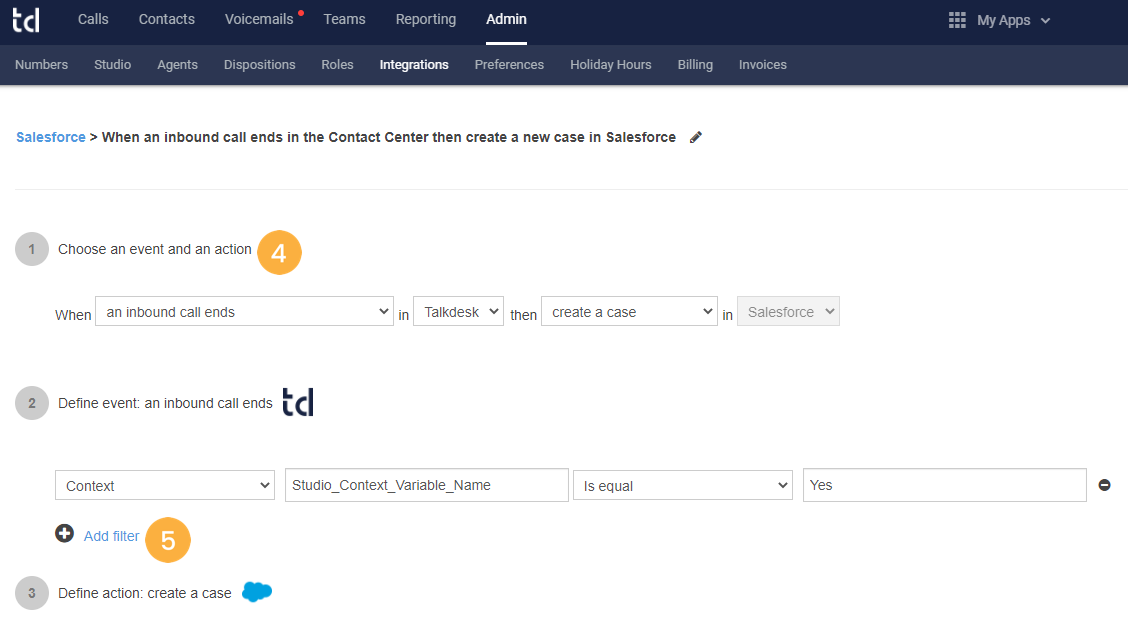Viewport: 1128px width, 641px height.
Task: Open the Roles admin section
Action: [x=337, y=65]
